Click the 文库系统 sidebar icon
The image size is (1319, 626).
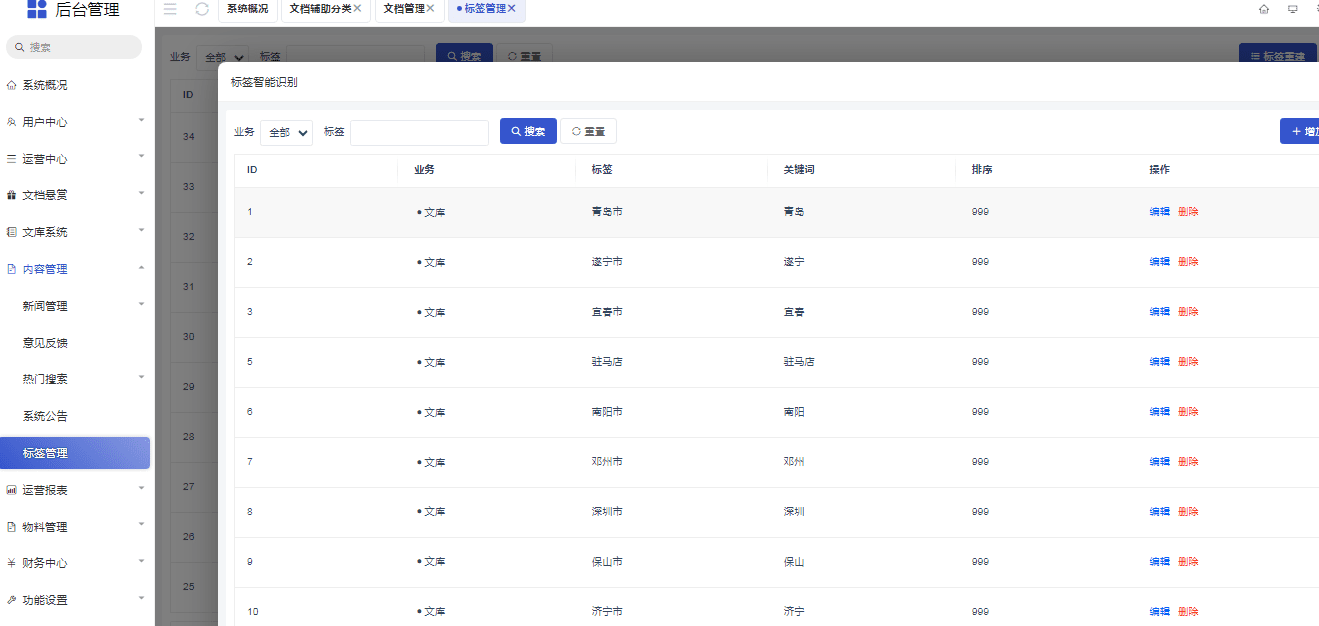12,232
